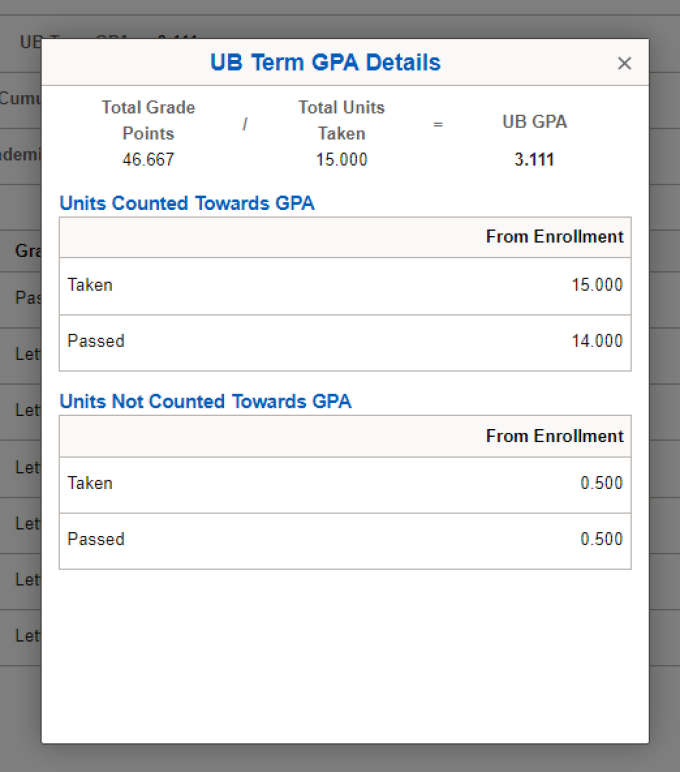
Task: Click From Enrollment header in Not Counted table
Action: [554, 436]
